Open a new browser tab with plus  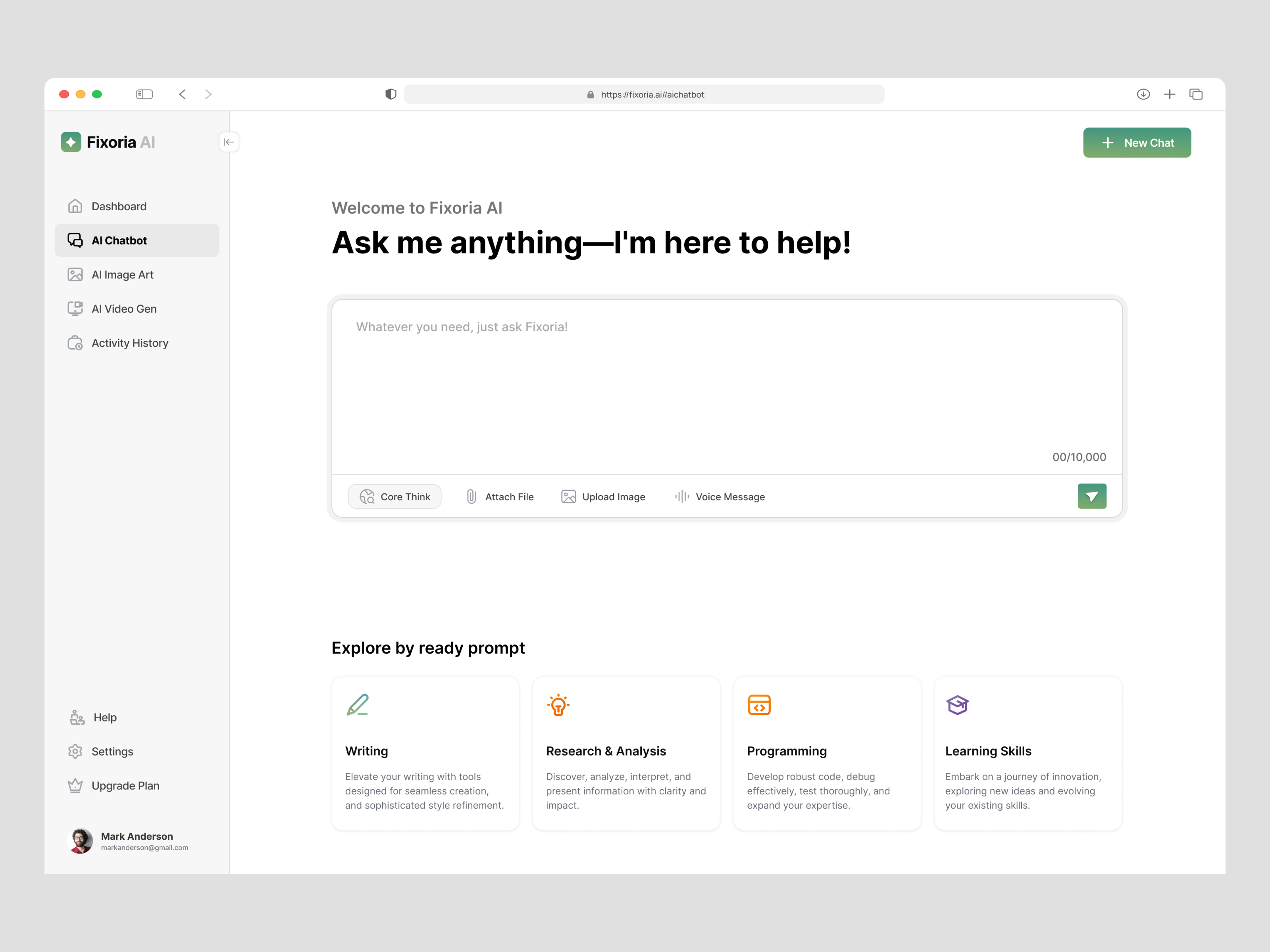tap(1170, 94)
